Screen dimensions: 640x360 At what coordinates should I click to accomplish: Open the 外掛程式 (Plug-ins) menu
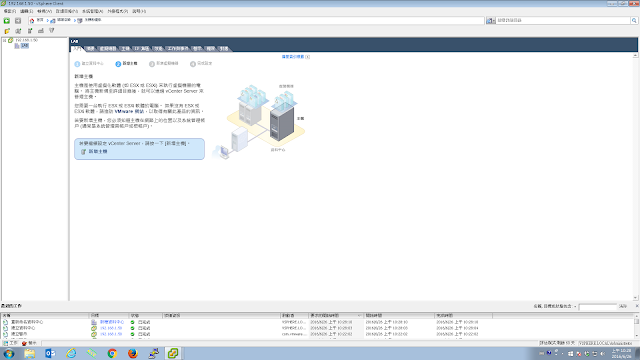(x=118, y=11)
